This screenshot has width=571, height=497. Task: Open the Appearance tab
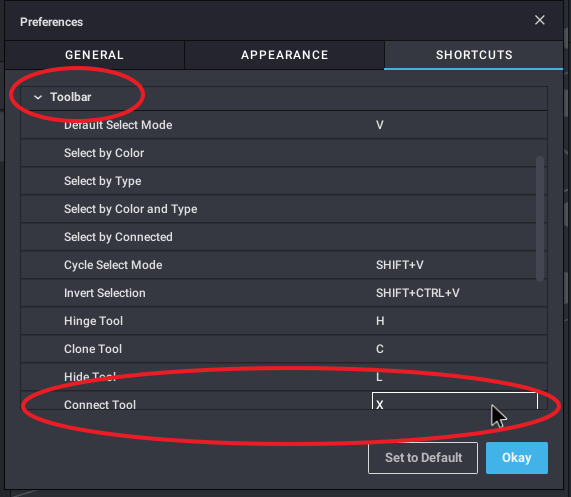[x=284, y=55]
